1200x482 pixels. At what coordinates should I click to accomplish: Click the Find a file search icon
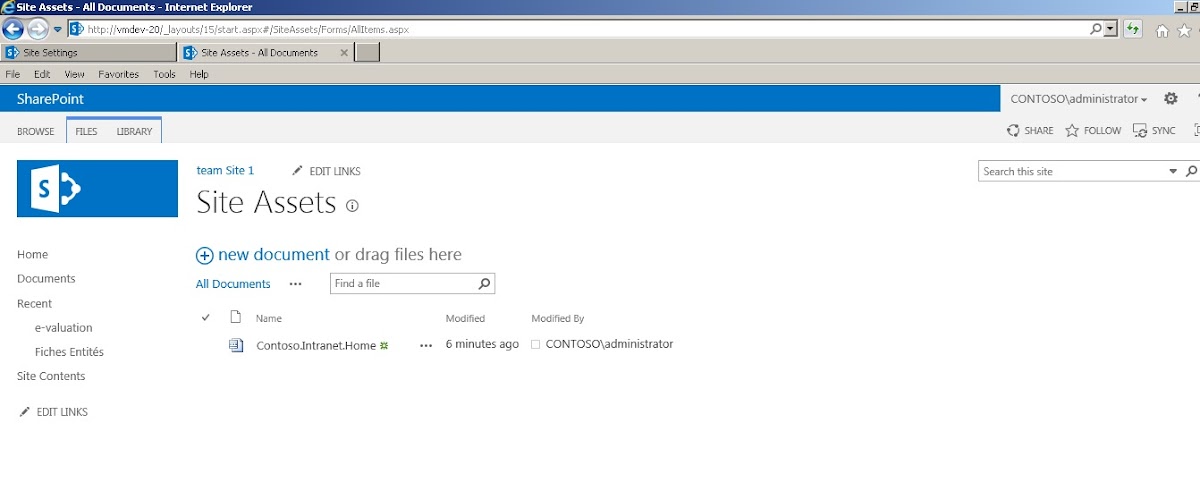[485, 284]
